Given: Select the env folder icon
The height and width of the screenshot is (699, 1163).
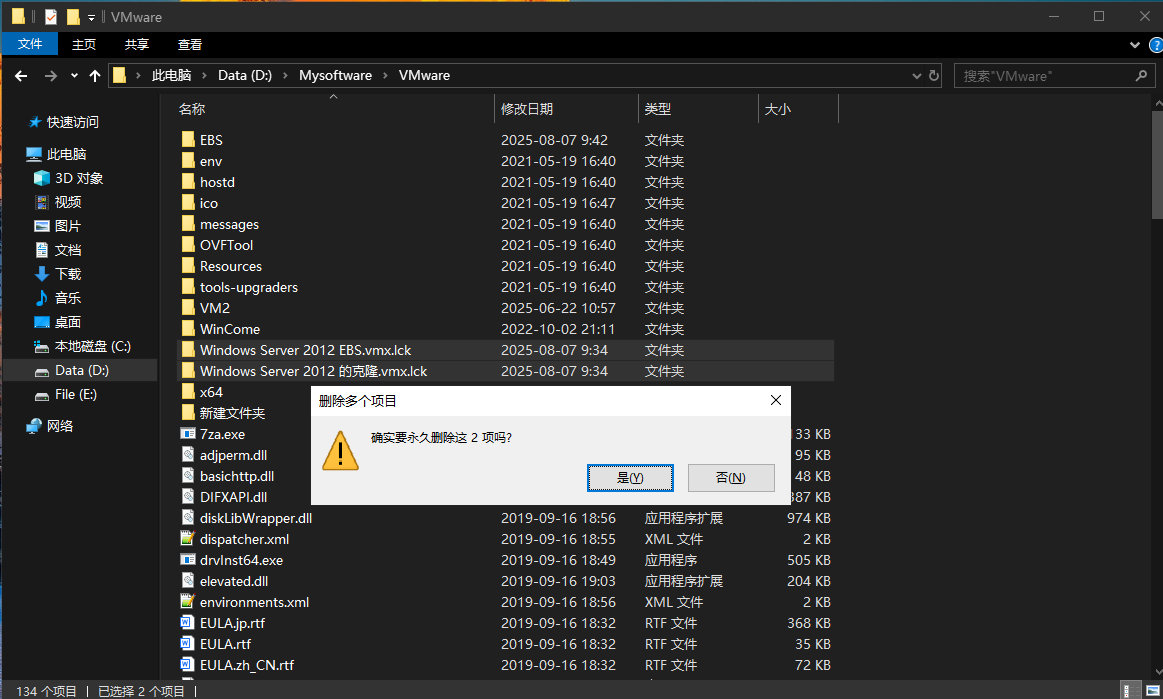Looking at the screenshot, I should point(188,160).
